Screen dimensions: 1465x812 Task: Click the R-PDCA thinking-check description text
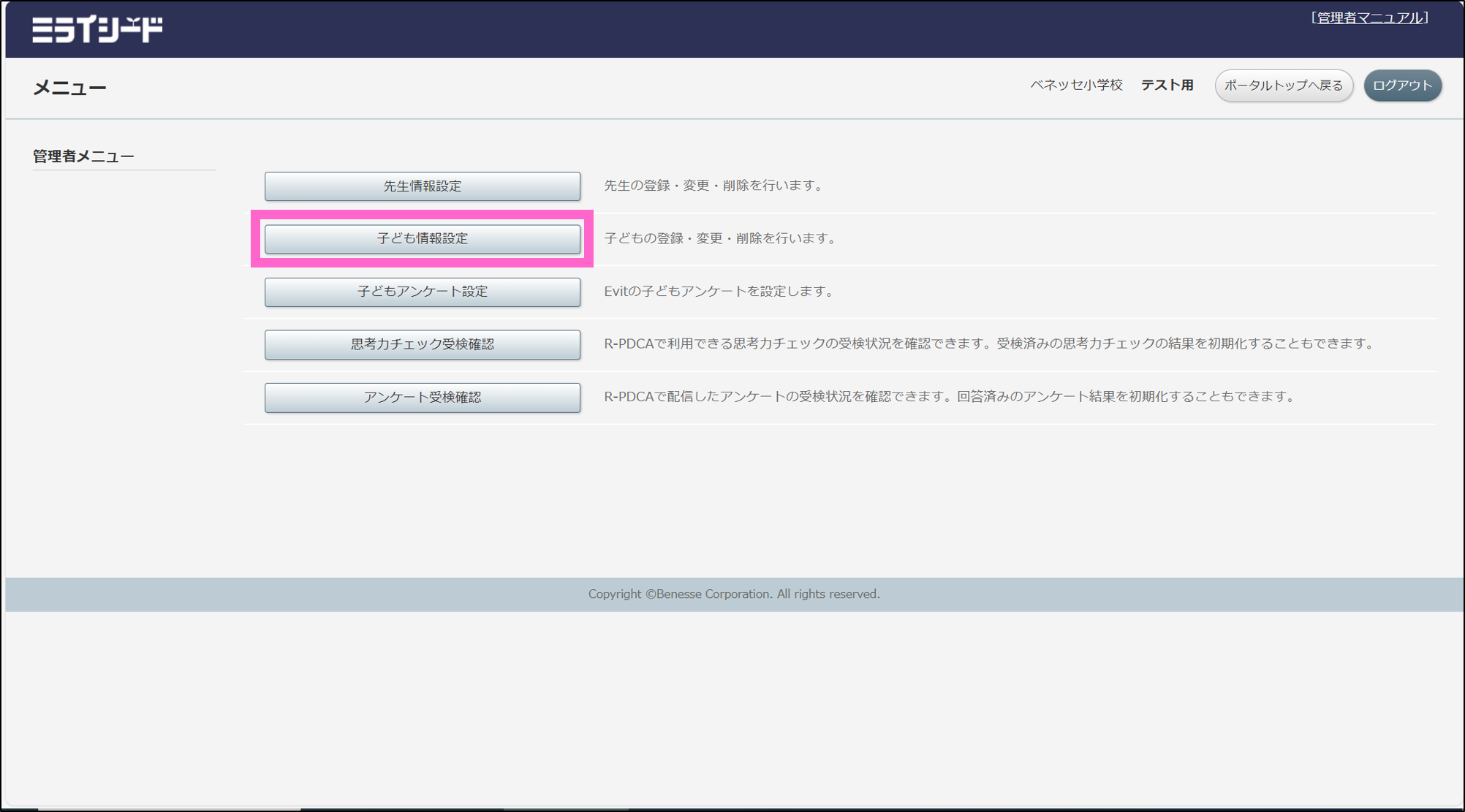tap(987, 344)
